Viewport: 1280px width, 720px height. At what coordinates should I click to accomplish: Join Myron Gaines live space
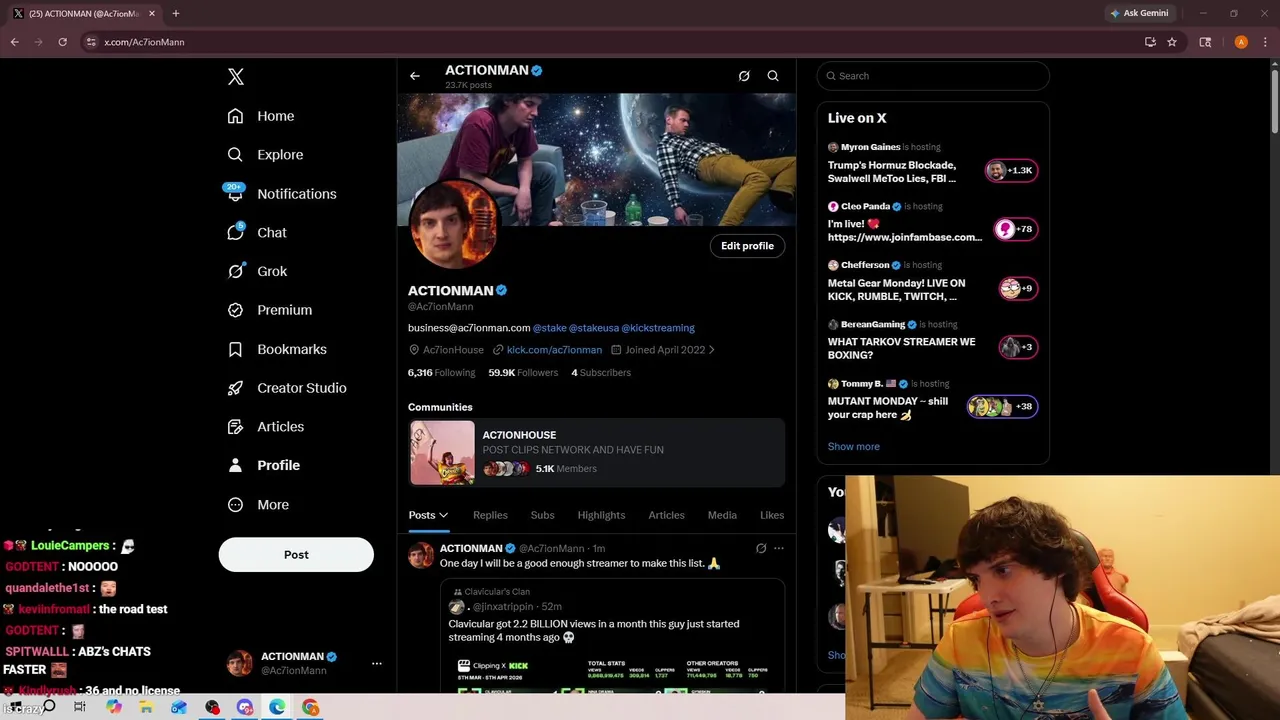click(x=933, y=165)
